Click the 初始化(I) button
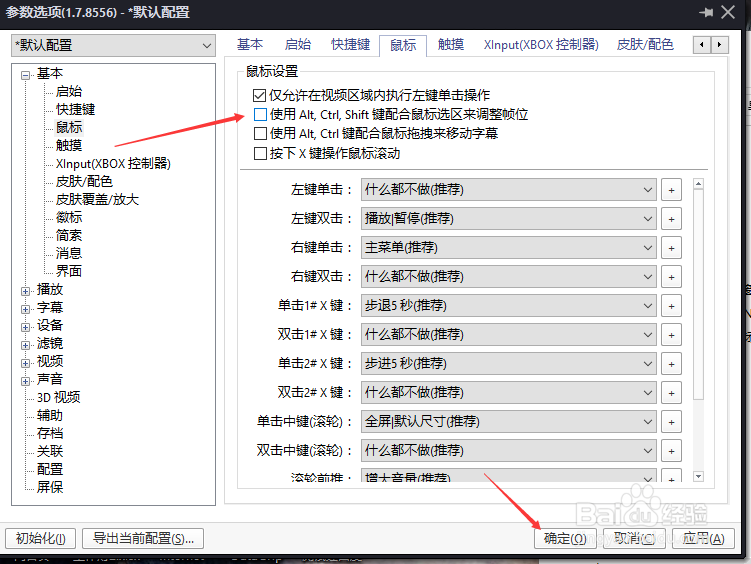751x564 pixels. [41, 539]
